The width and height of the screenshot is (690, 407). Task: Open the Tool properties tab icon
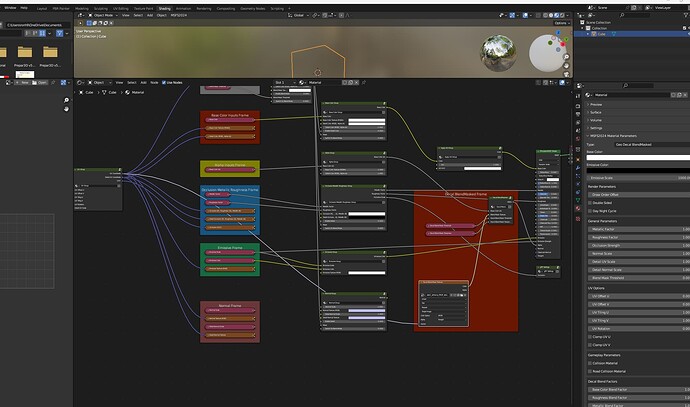tap(578, 95)
